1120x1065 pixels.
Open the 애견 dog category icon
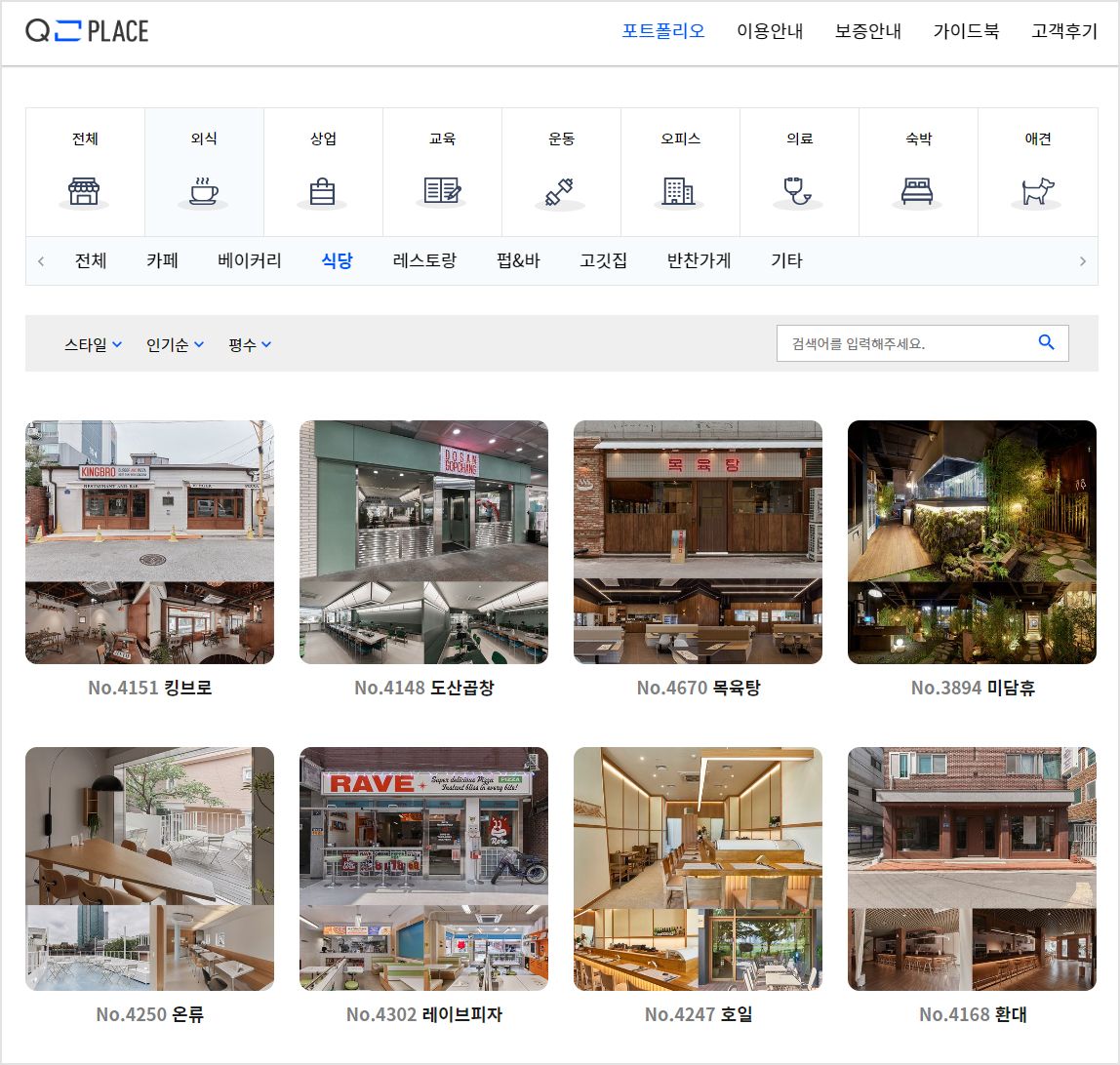click(x=1038, y=190)
